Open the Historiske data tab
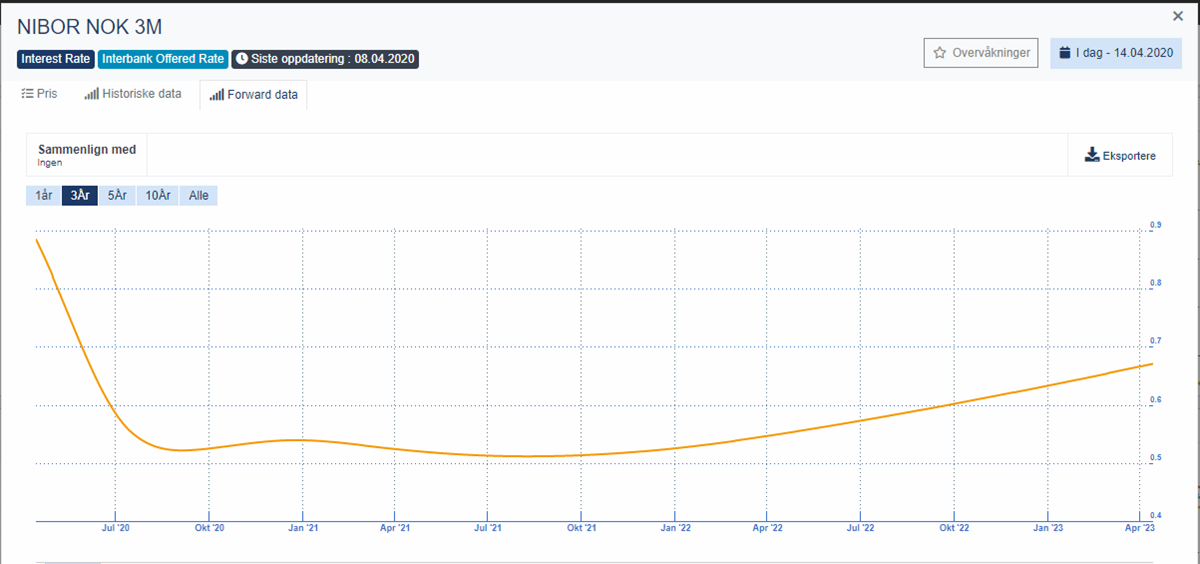This screenshot has height=564, width=1200. tap(133, 94)
